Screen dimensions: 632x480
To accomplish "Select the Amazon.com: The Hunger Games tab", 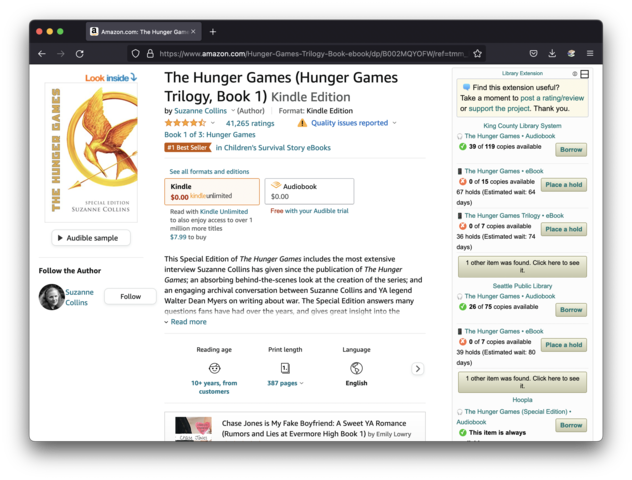I will click(x=143, y=31).
